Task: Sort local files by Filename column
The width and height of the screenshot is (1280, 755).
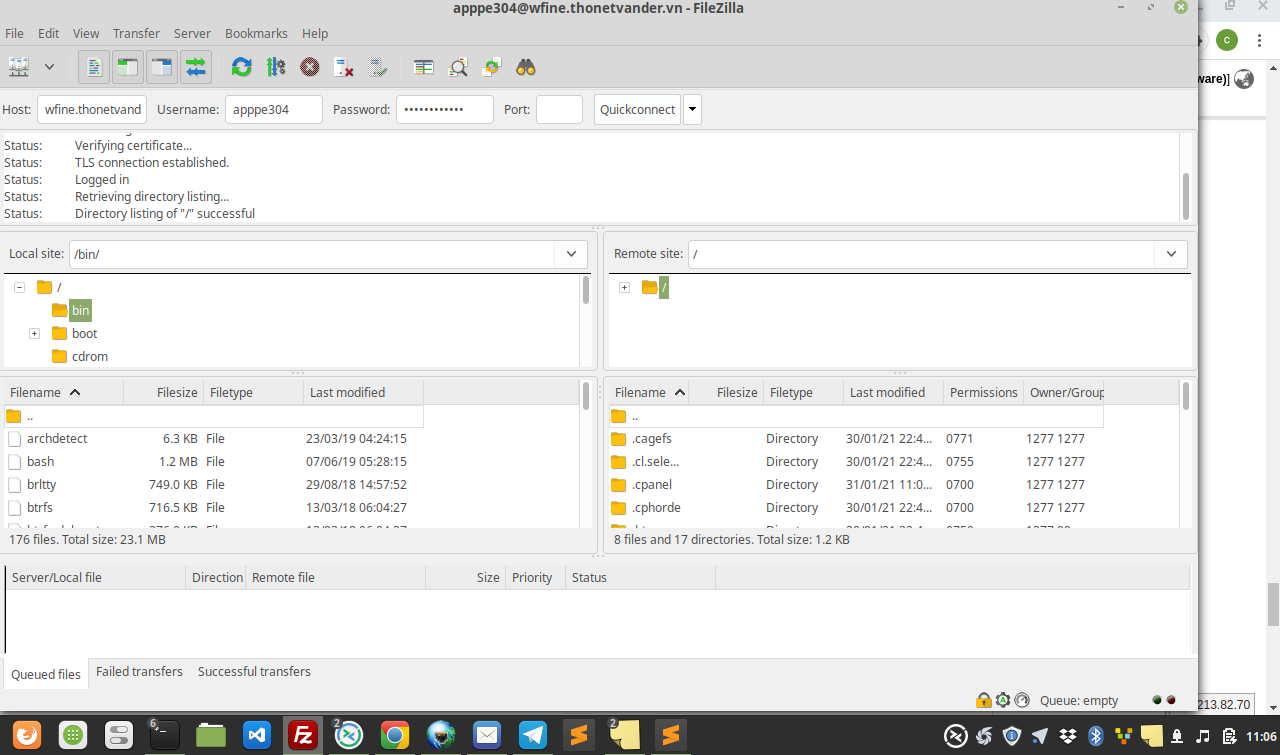Action: coord(64,392)
